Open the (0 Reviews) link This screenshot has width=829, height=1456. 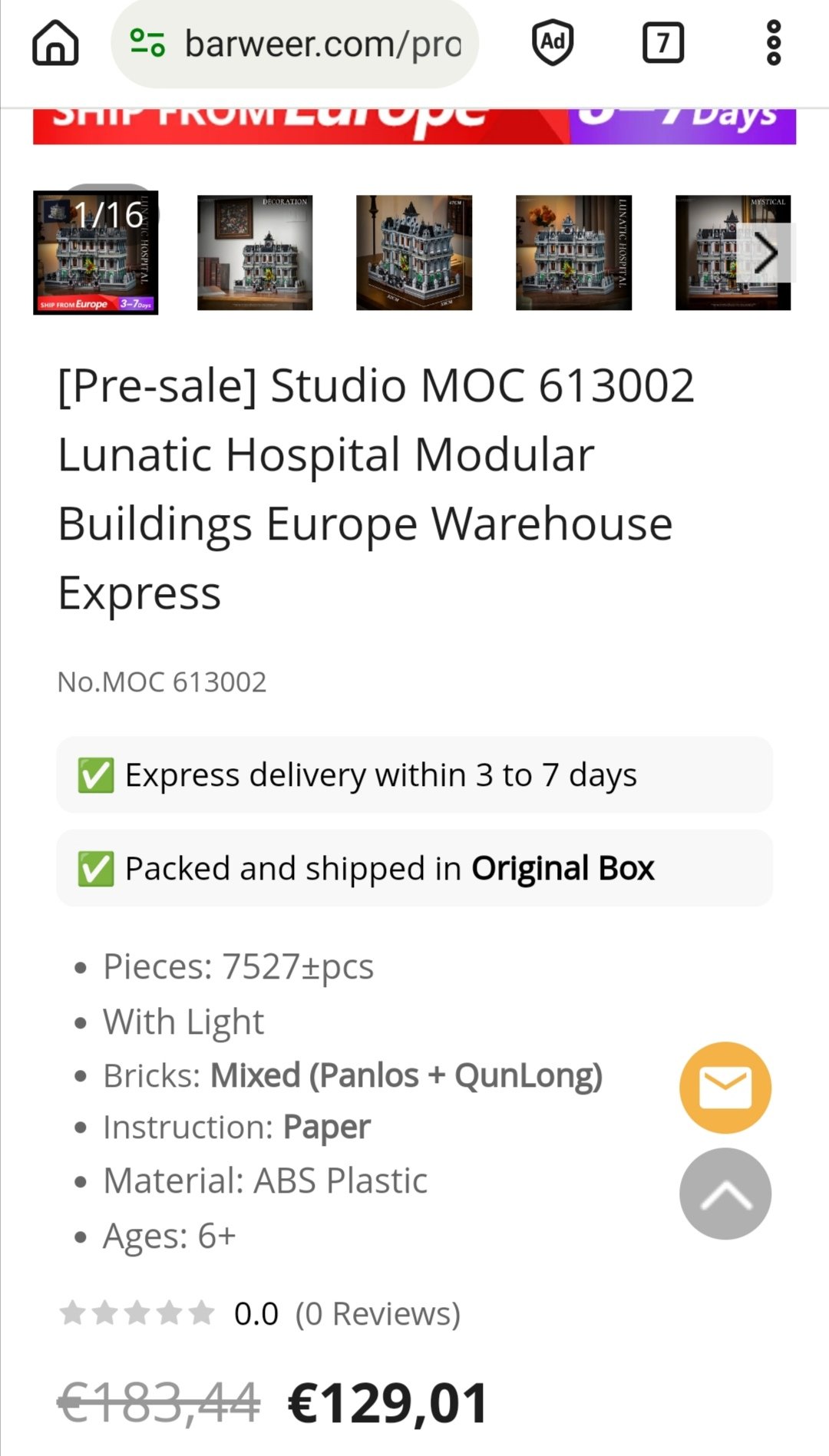point(378,1313)
